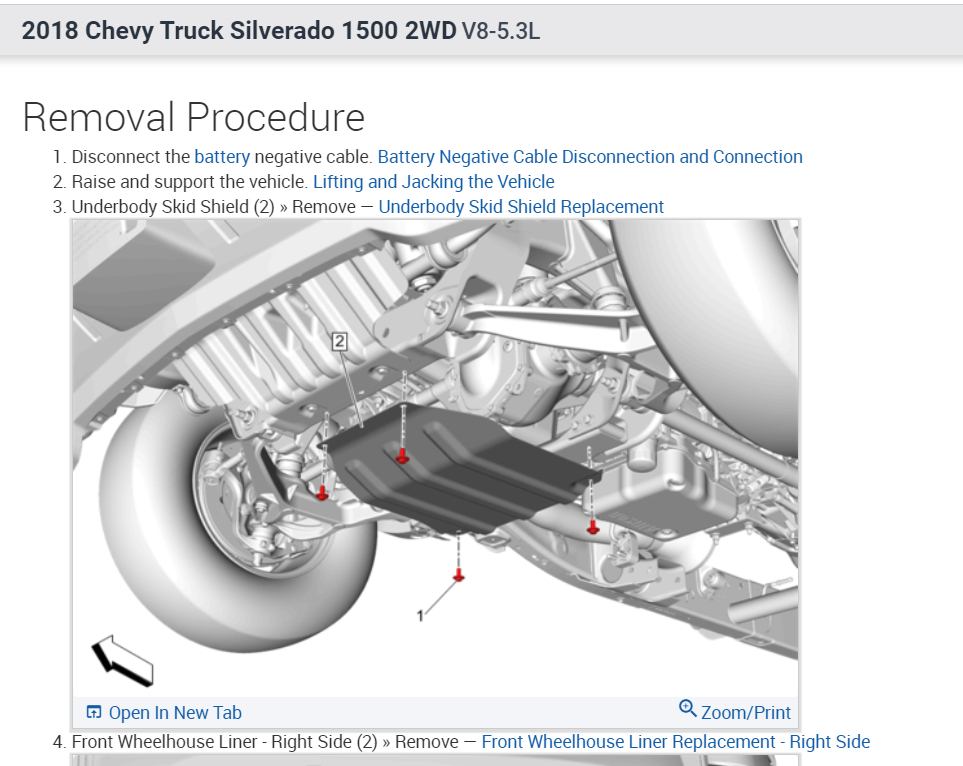Click the text 'Disconnect the' in step 1
Screen dimensions: 963x766
coord(131,157)
